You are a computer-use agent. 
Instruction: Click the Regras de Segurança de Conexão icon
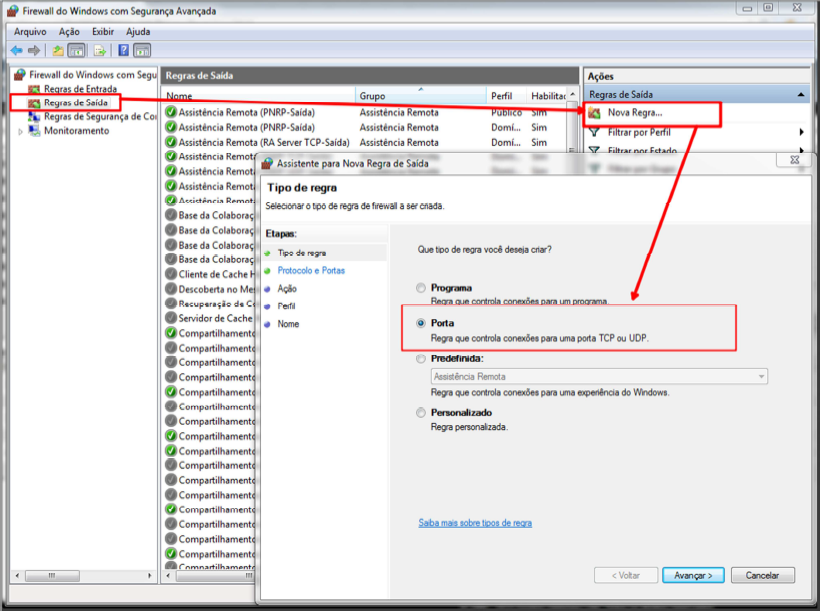tap(34, 116)
